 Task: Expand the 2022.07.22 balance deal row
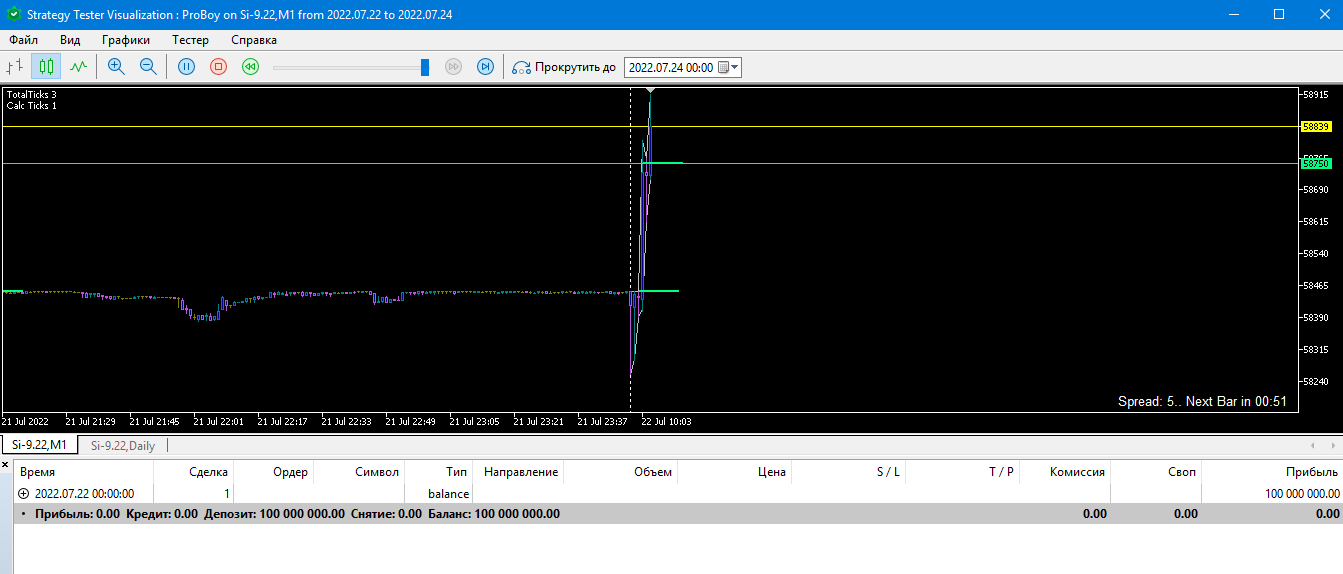click(x=24, y=494)
